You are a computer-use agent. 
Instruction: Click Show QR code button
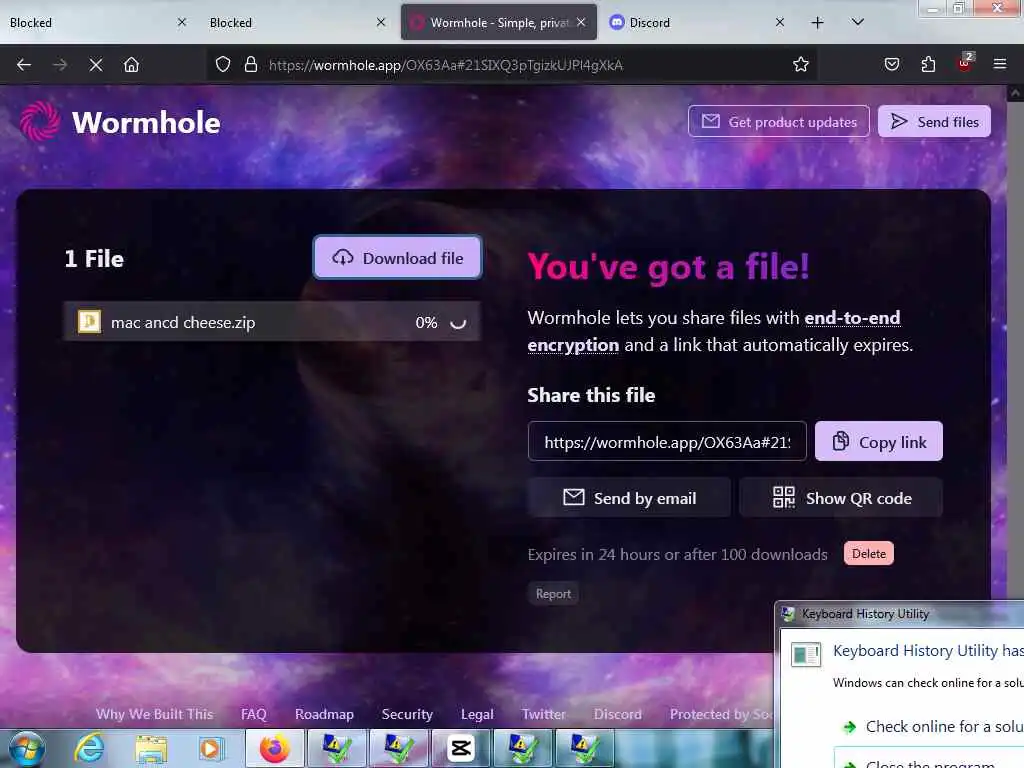coord(841,498)
